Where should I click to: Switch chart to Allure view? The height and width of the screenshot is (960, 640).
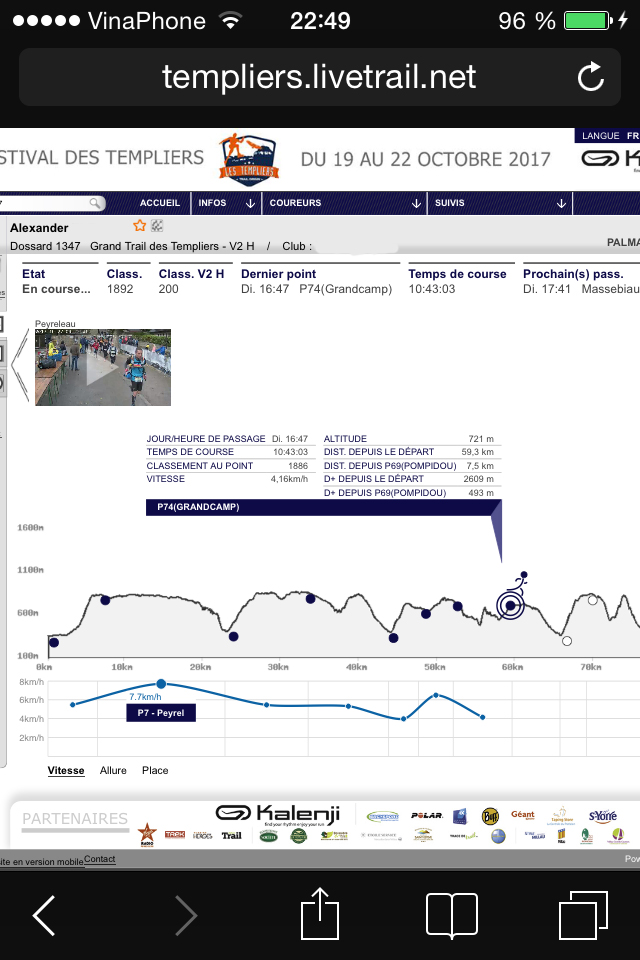113,770
